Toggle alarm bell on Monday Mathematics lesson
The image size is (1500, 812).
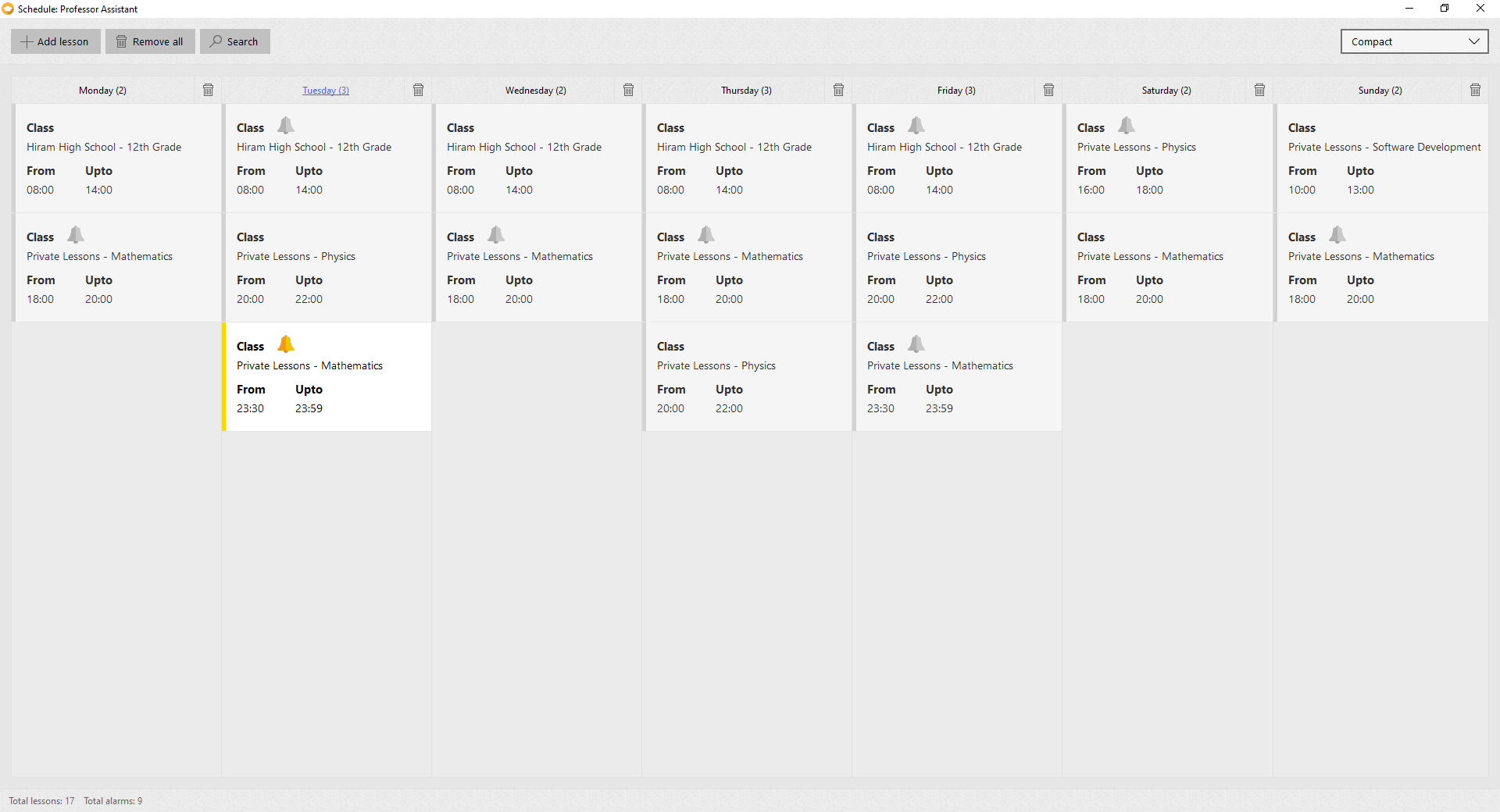pos(76,235)
